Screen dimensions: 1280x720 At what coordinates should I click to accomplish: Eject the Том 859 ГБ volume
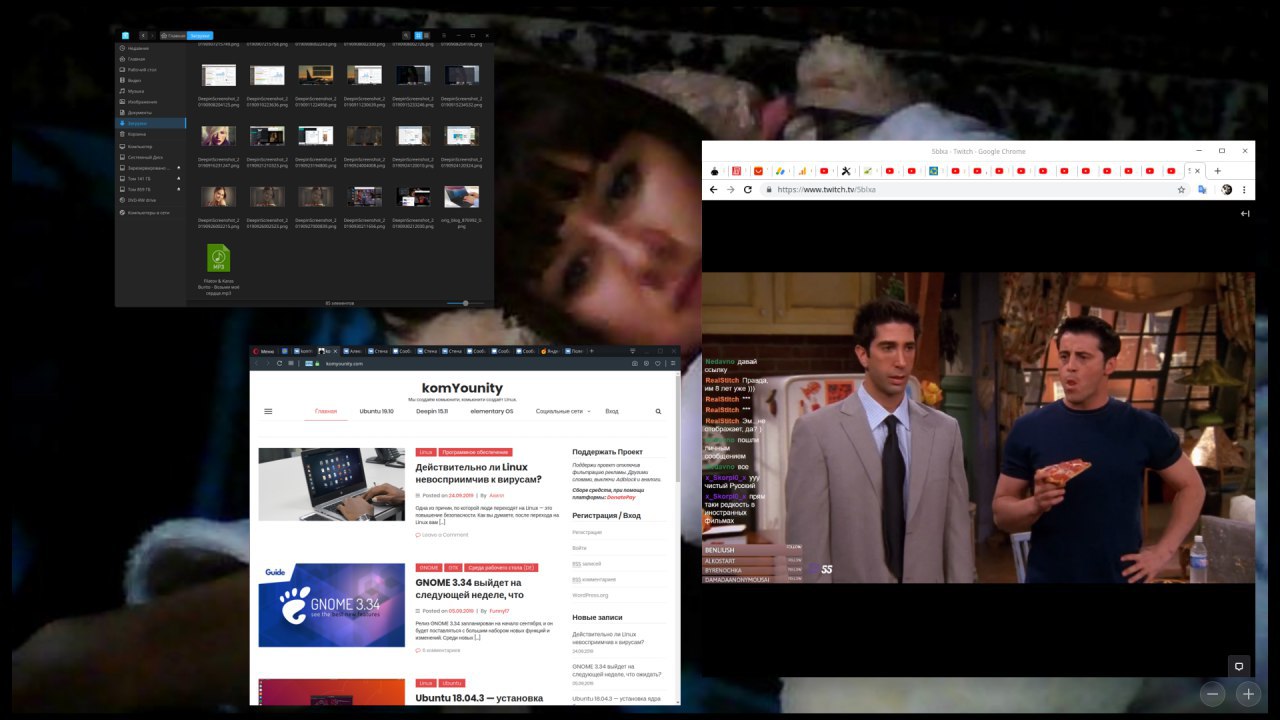(x=179, y=189)
